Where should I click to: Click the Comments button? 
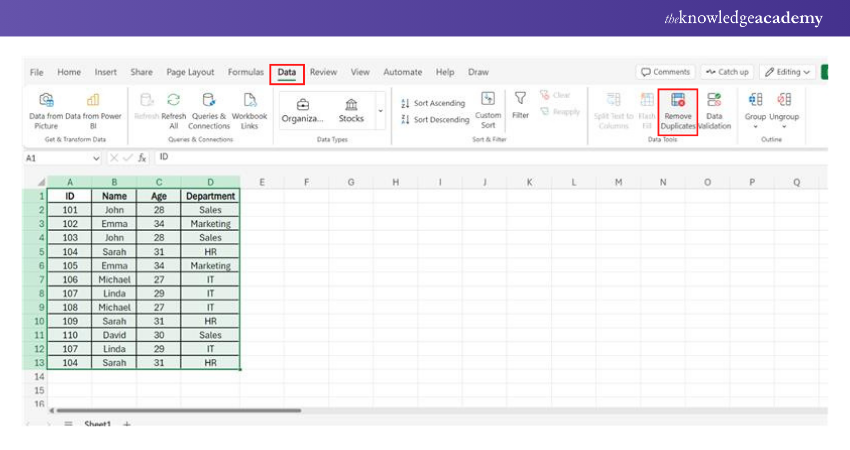[x=666, y=72]
